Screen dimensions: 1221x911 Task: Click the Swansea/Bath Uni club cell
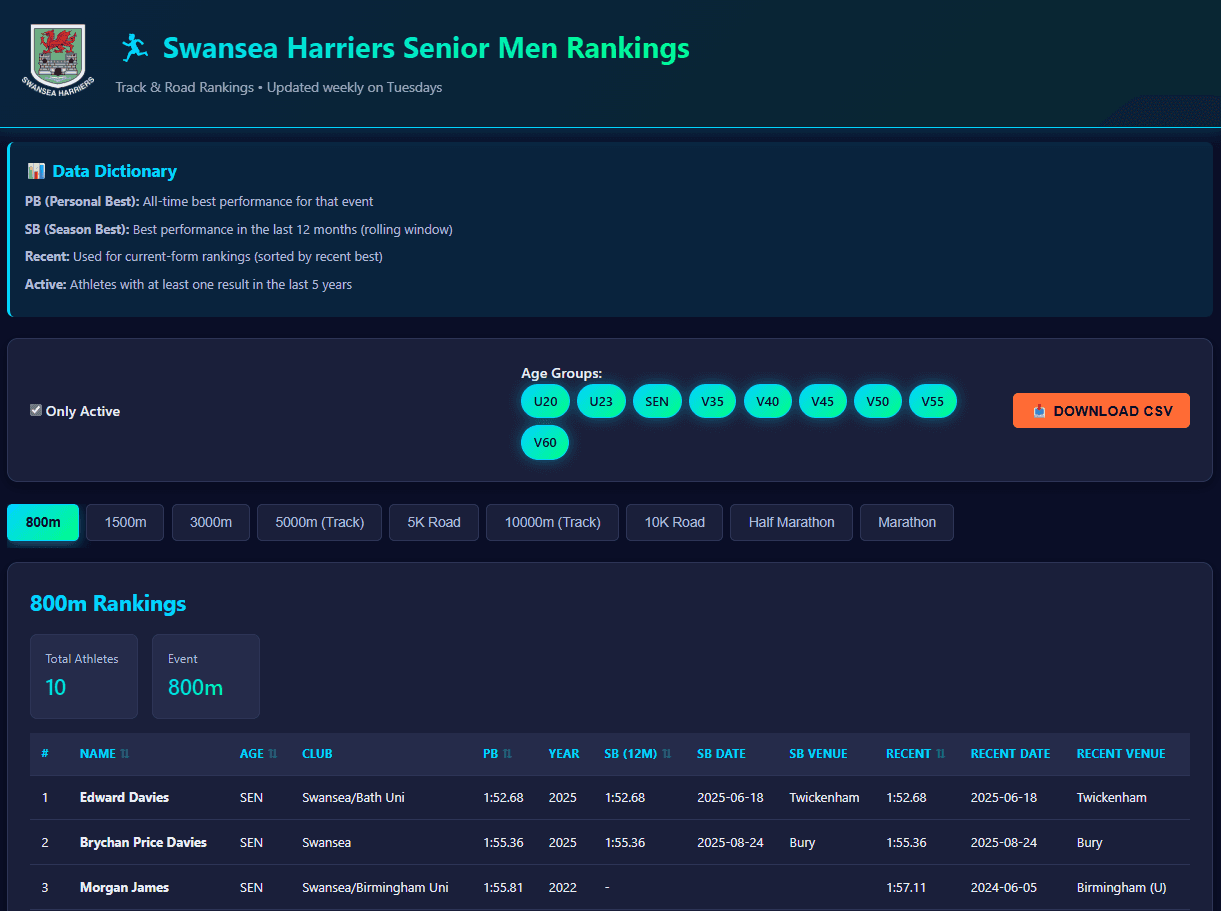(353, 797)
